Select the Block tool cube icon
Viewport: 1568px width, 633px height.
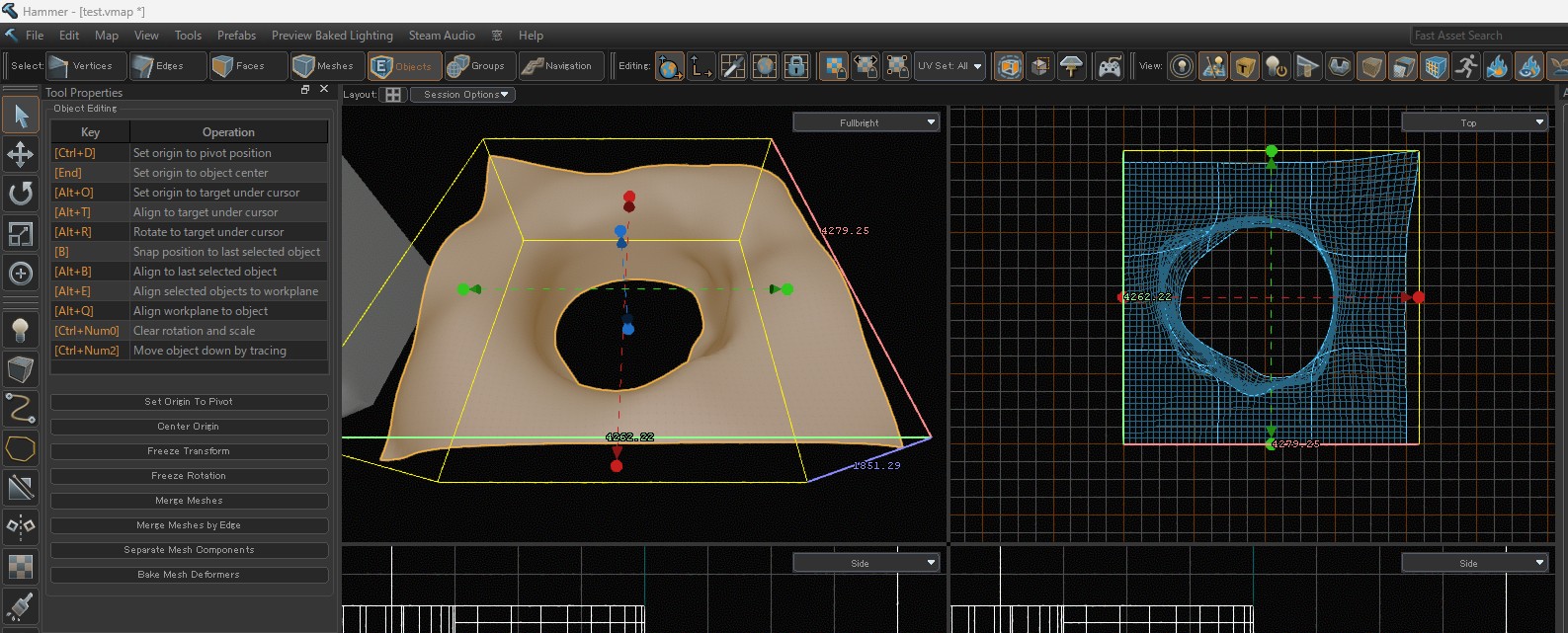tap(20, 369)
